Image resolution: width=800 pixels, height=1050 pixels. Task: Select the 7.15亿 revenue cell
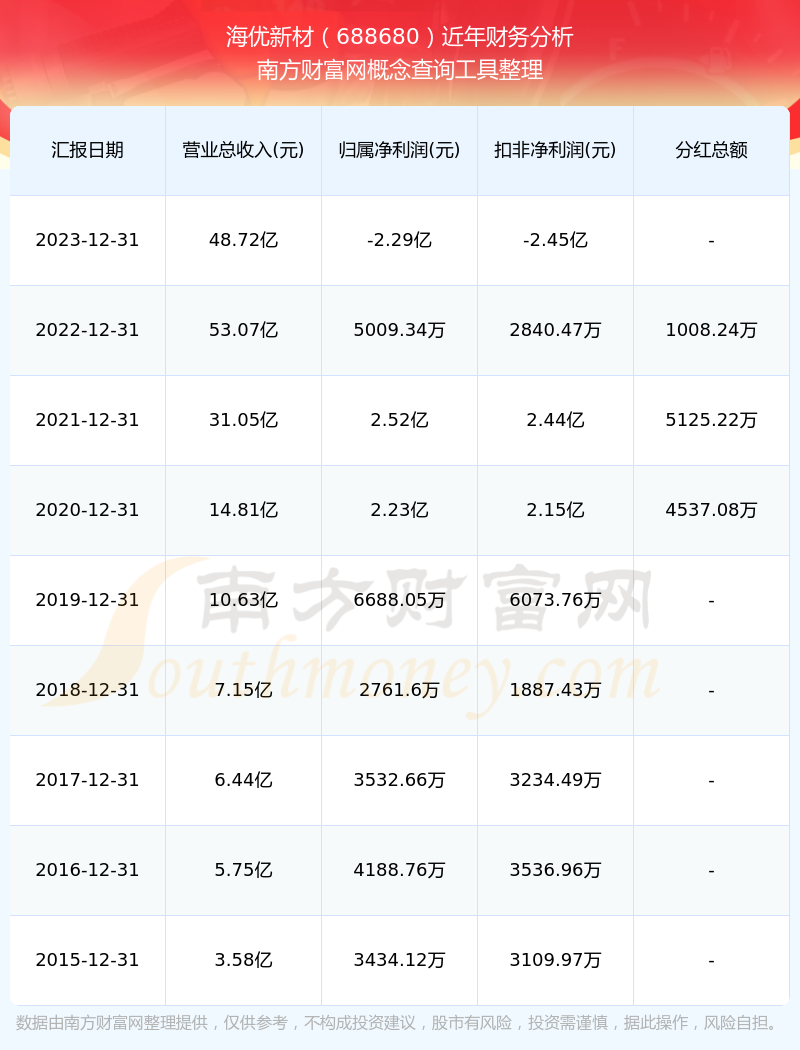tap(244, 690)
